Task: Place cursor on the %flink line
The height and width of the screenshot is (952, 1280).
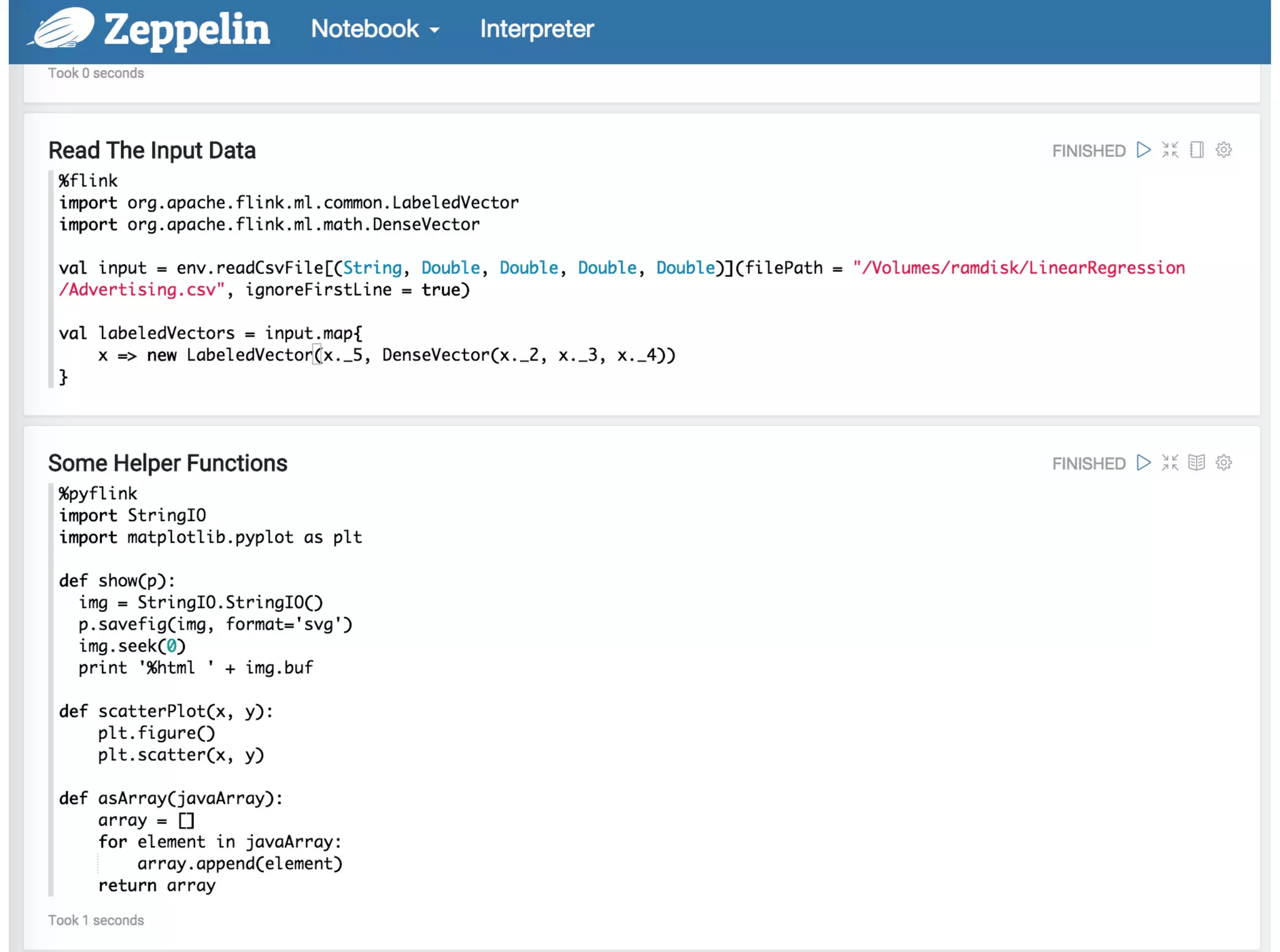Action: point(88,181)
